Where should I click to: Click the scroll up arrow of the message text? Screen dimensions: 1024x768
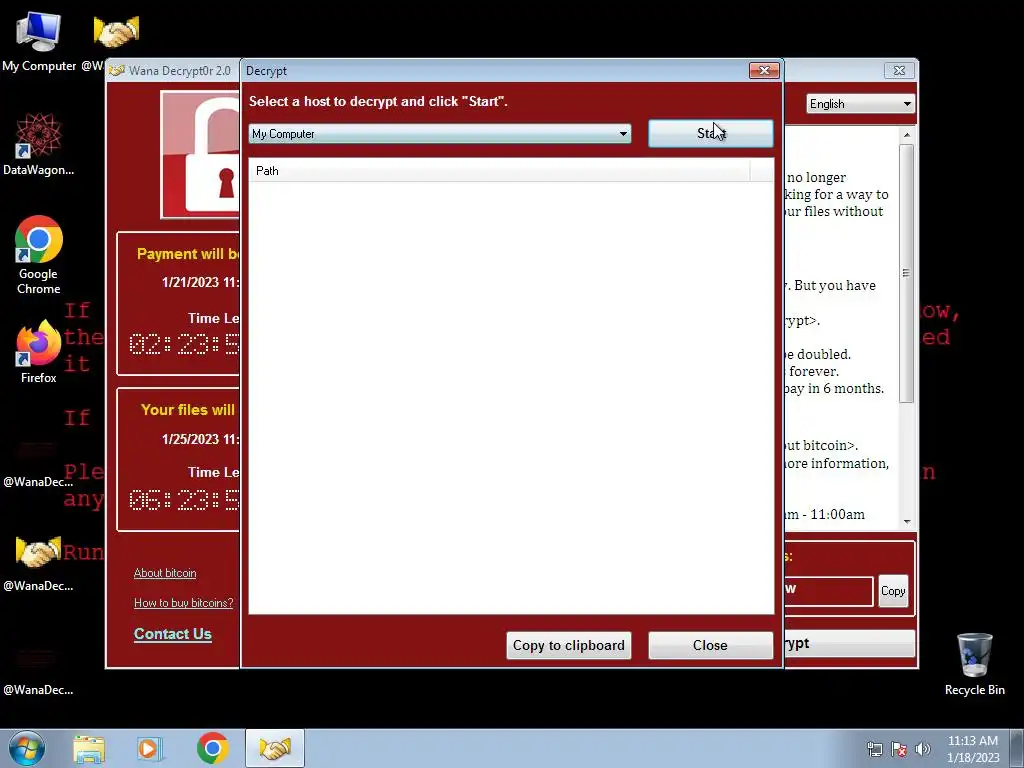coord(906,135)
